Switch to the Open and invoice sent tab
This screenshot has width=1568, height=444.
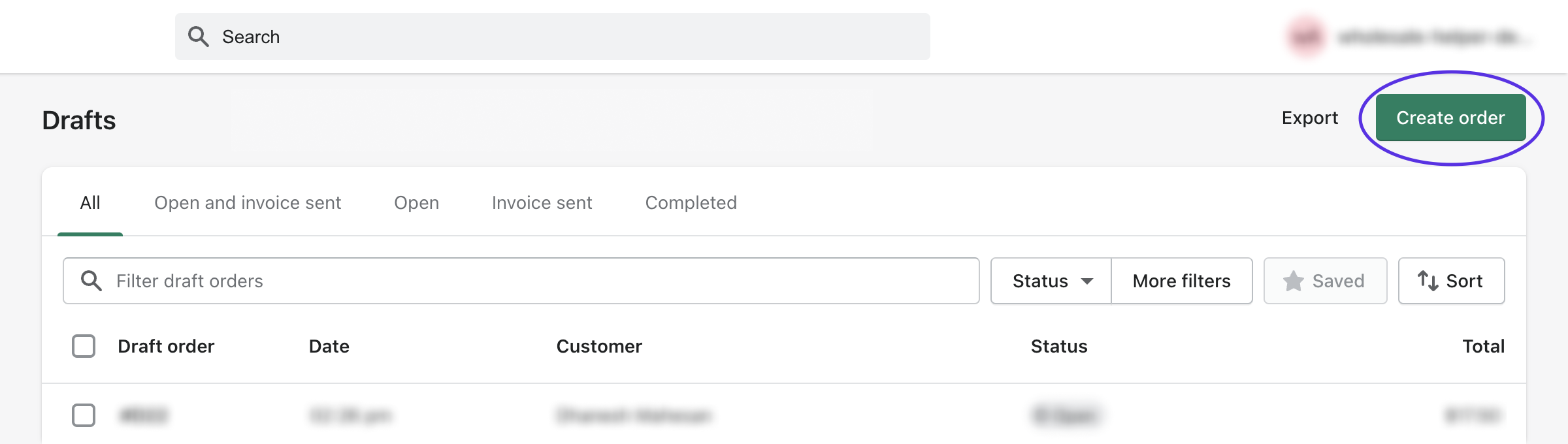(x=248, y=202)
